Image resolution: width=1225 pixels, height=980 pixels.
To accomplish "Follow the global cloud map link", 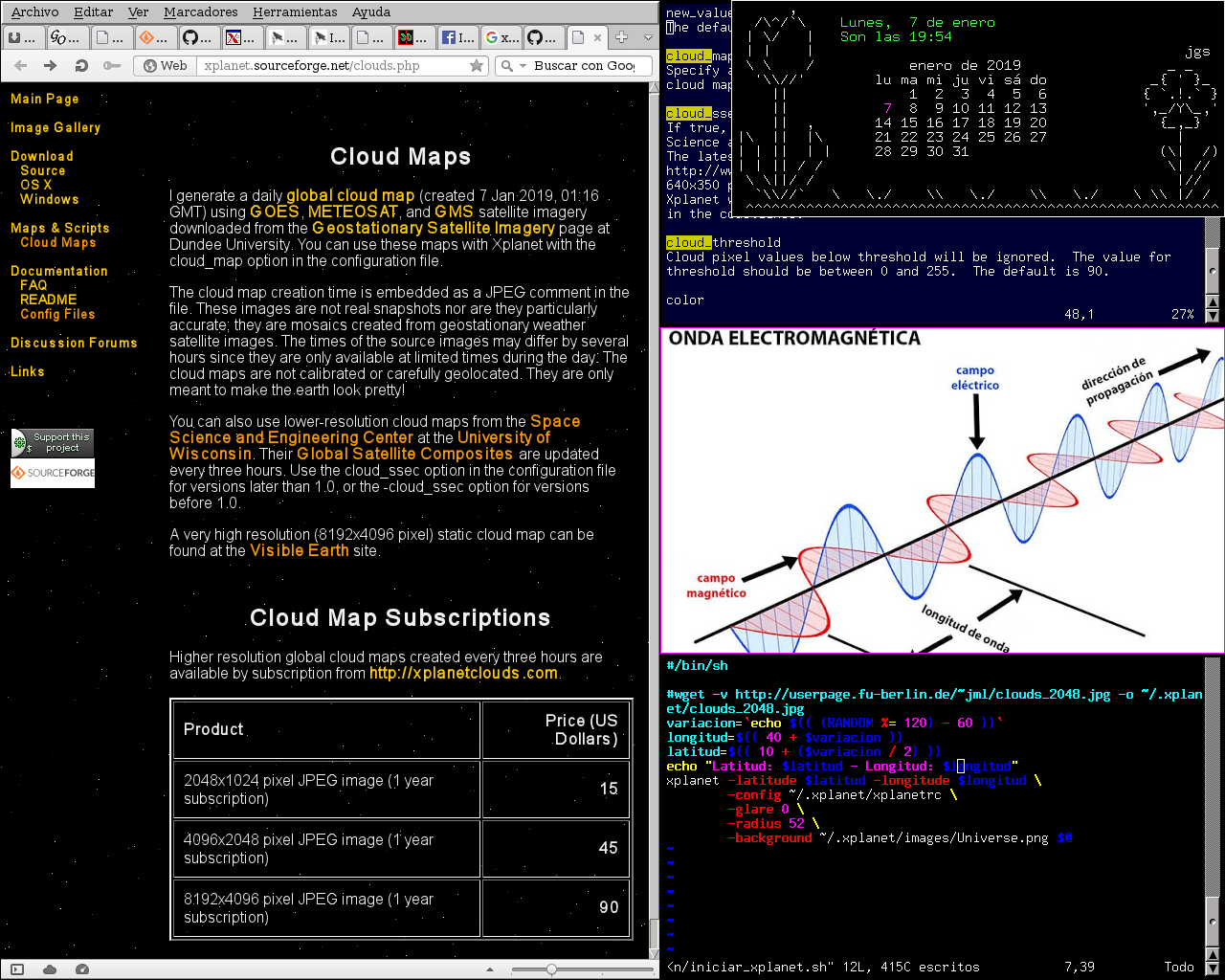I will click(350, 195).
